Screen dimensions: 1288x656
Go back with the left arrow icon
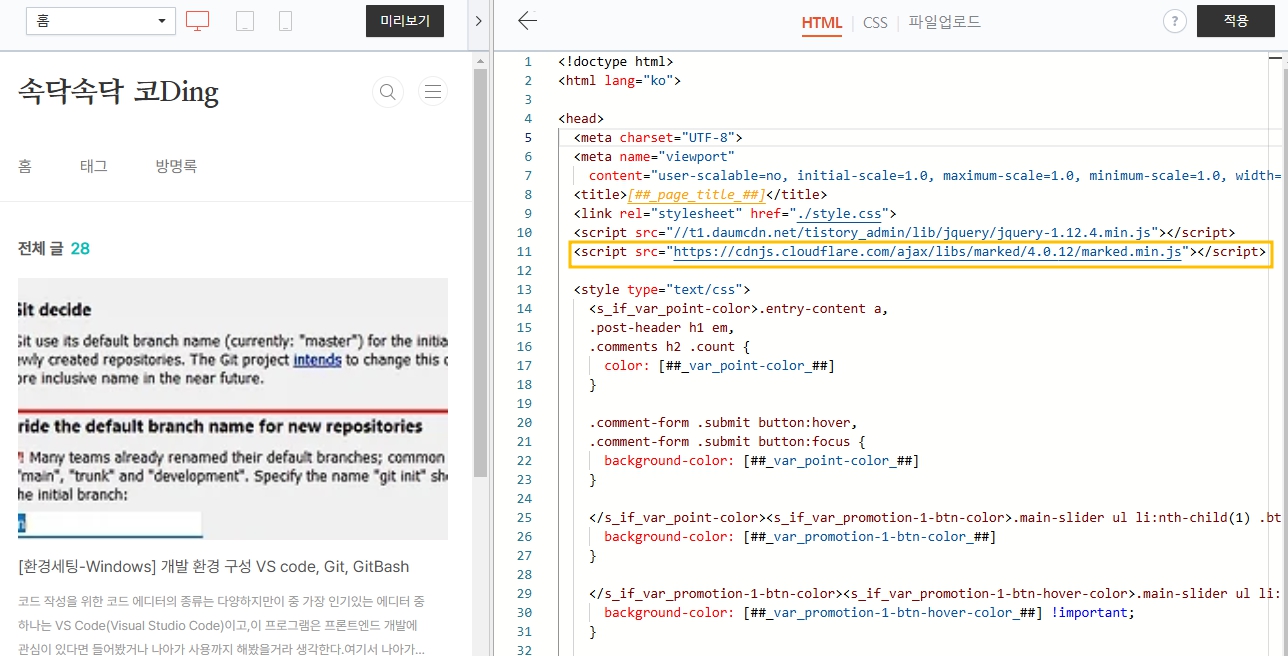pos(528,20)
